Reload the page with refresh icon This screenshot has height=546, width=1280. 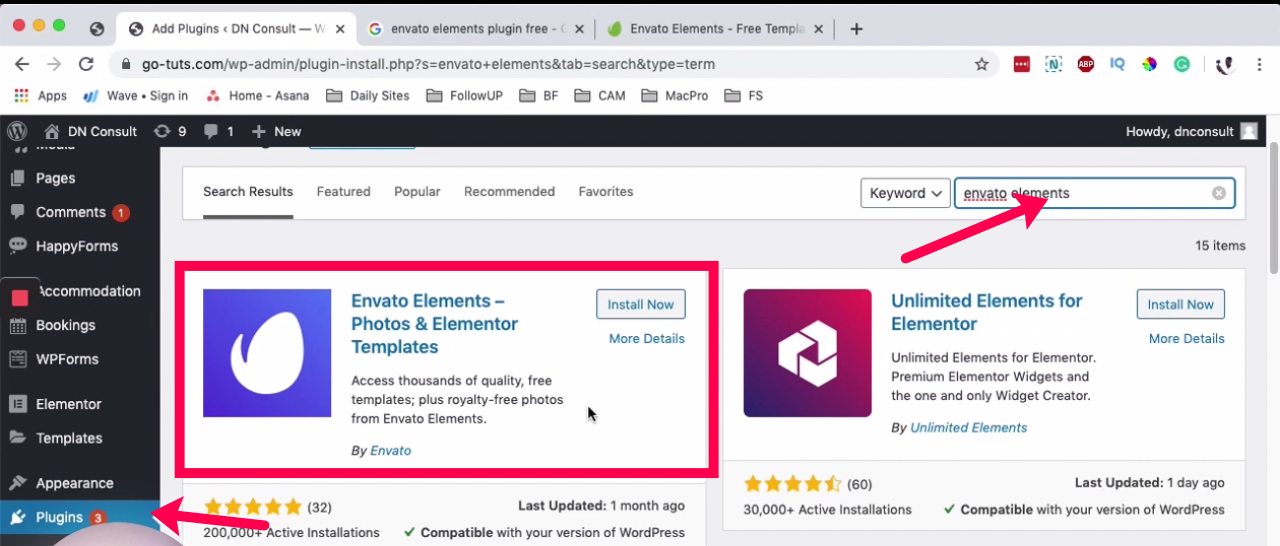86,64
